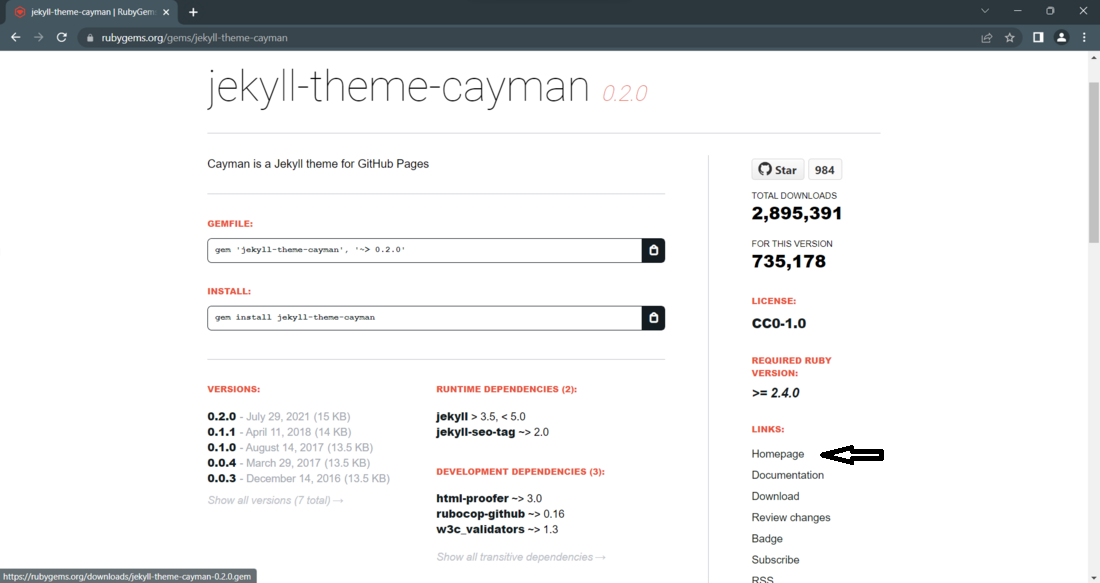Click the jekyll-theme-cayman page title
This screenshot has height=583, width=1100.
click(x=398, y=87)
